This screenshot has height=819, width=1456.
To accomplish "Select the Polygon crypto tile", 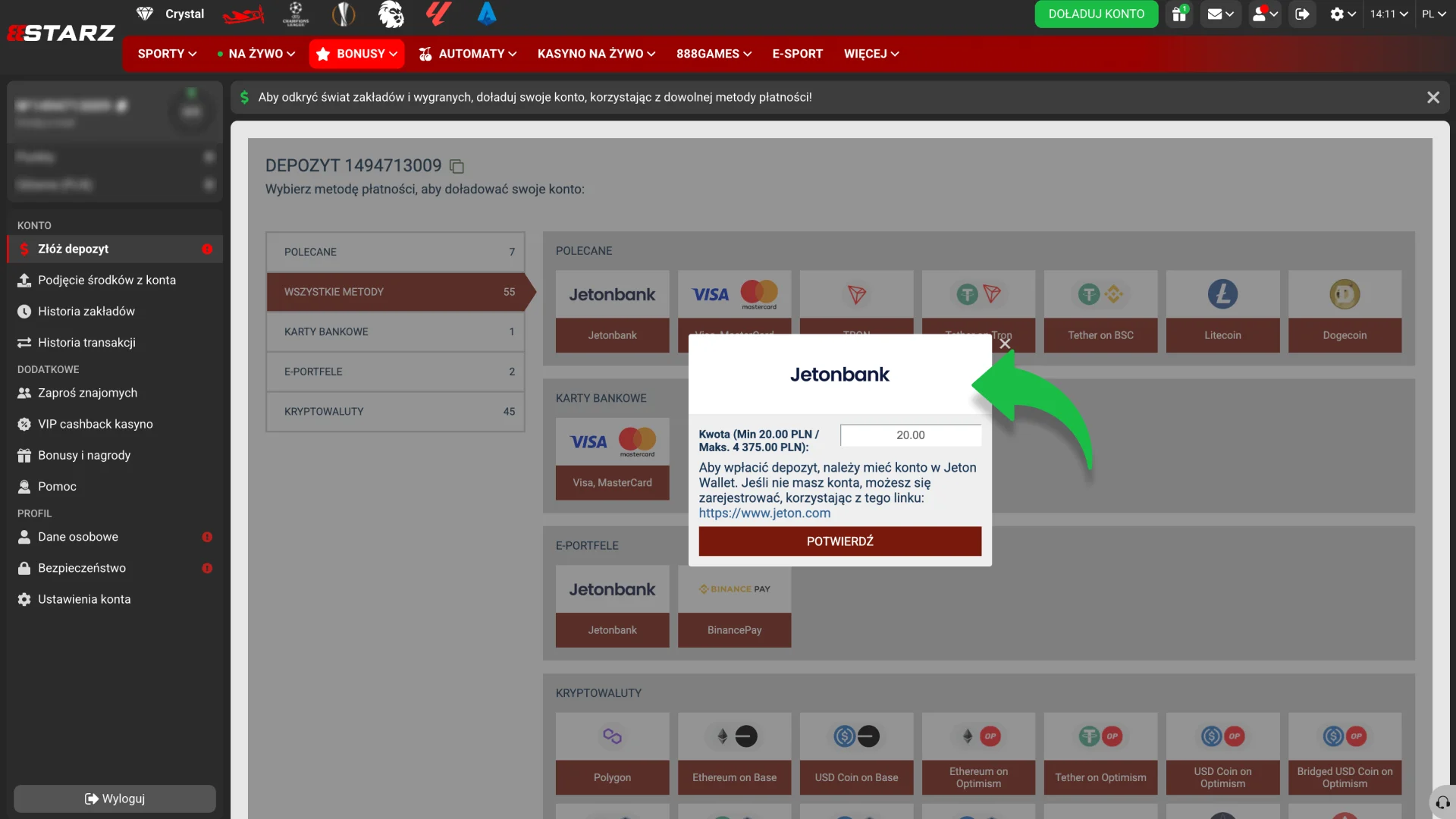I will click(612, 754).
